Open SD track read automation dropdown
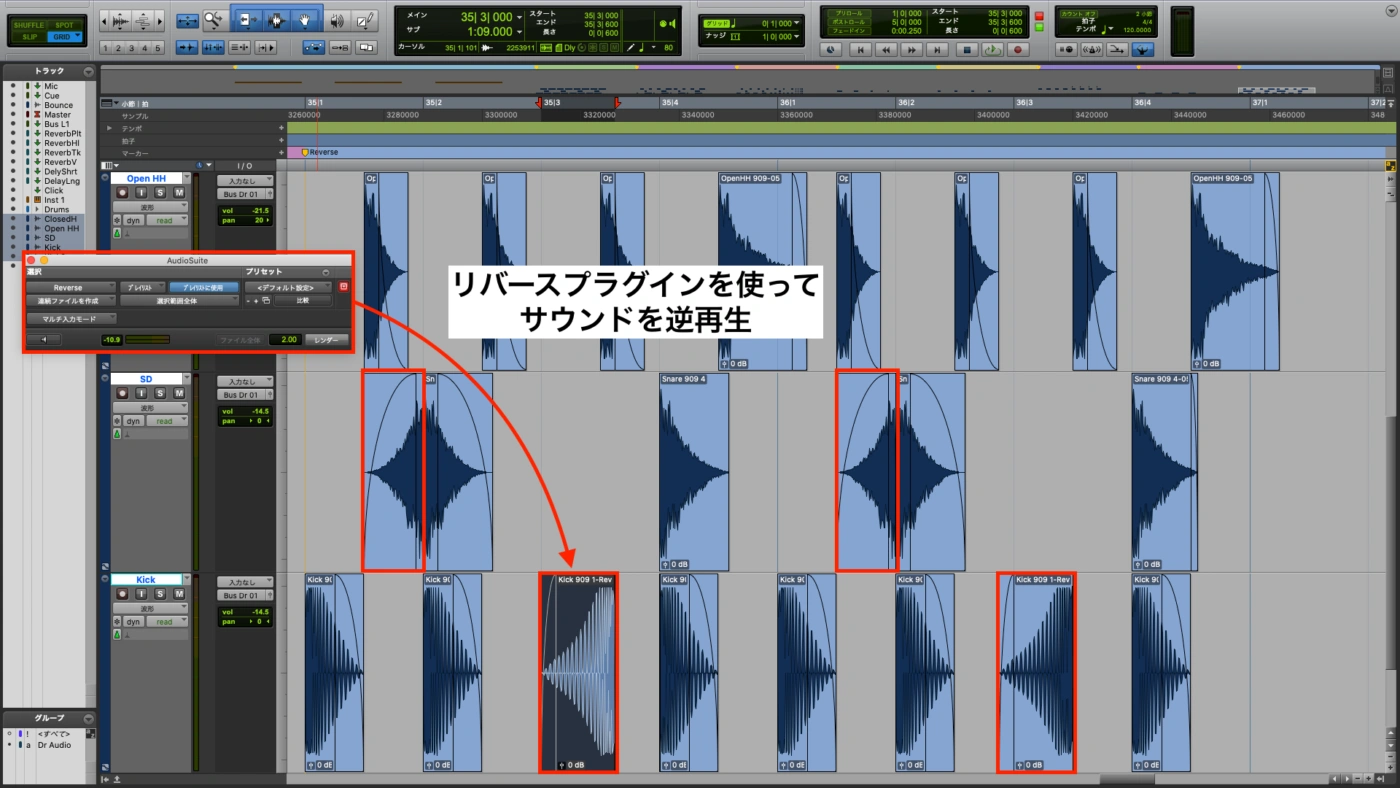The image size is (1400, 788). (167, 421)
